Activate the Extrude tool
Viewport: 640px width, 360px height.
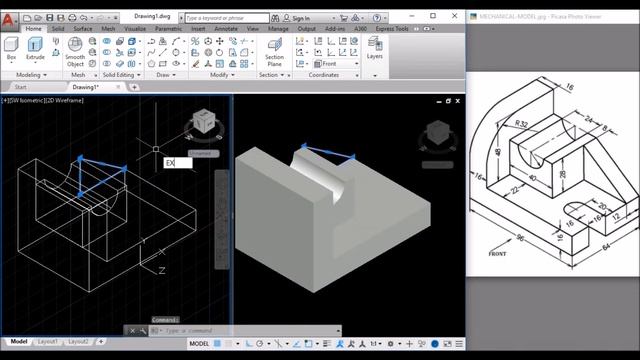(x=35, y=49)
